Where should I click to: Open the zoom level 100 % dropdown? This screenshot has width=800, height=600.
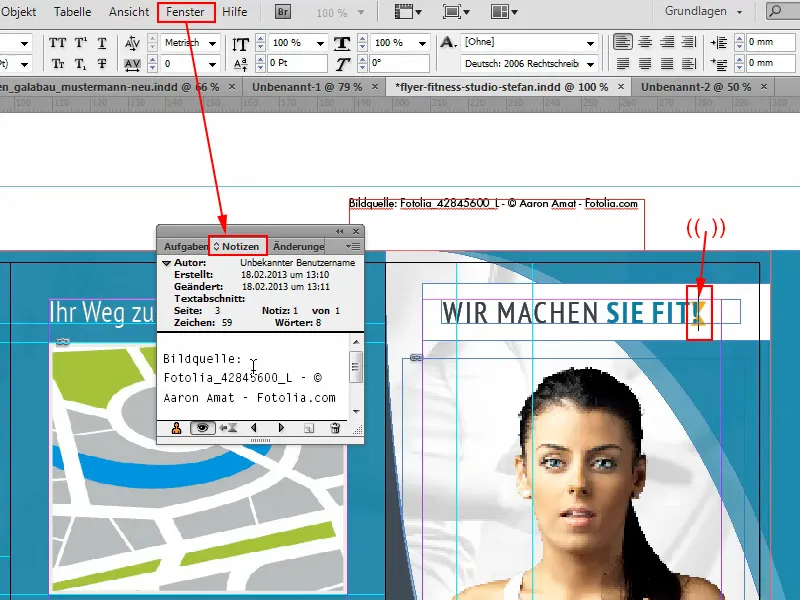point(361,12)
